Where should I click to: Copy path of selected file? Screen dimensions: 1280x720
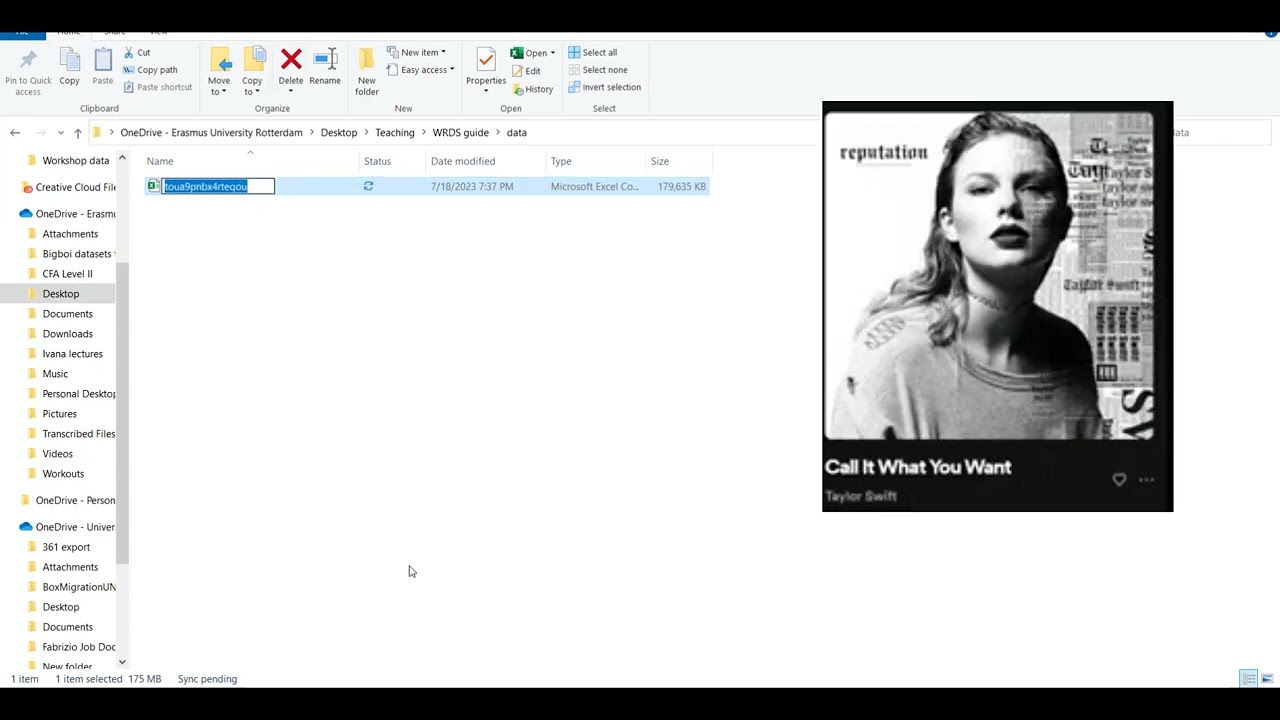[x=150, y=70]
